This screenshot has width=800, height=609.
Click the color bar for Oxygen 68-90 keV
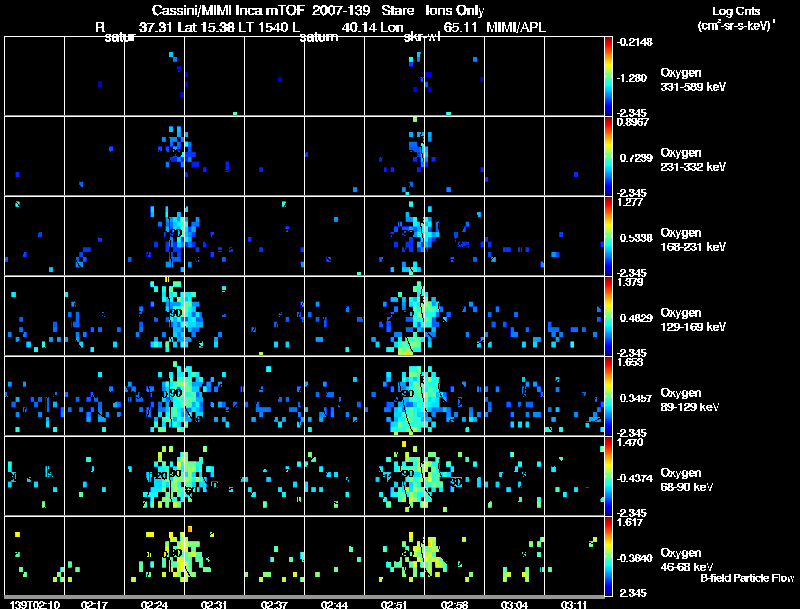608,476
